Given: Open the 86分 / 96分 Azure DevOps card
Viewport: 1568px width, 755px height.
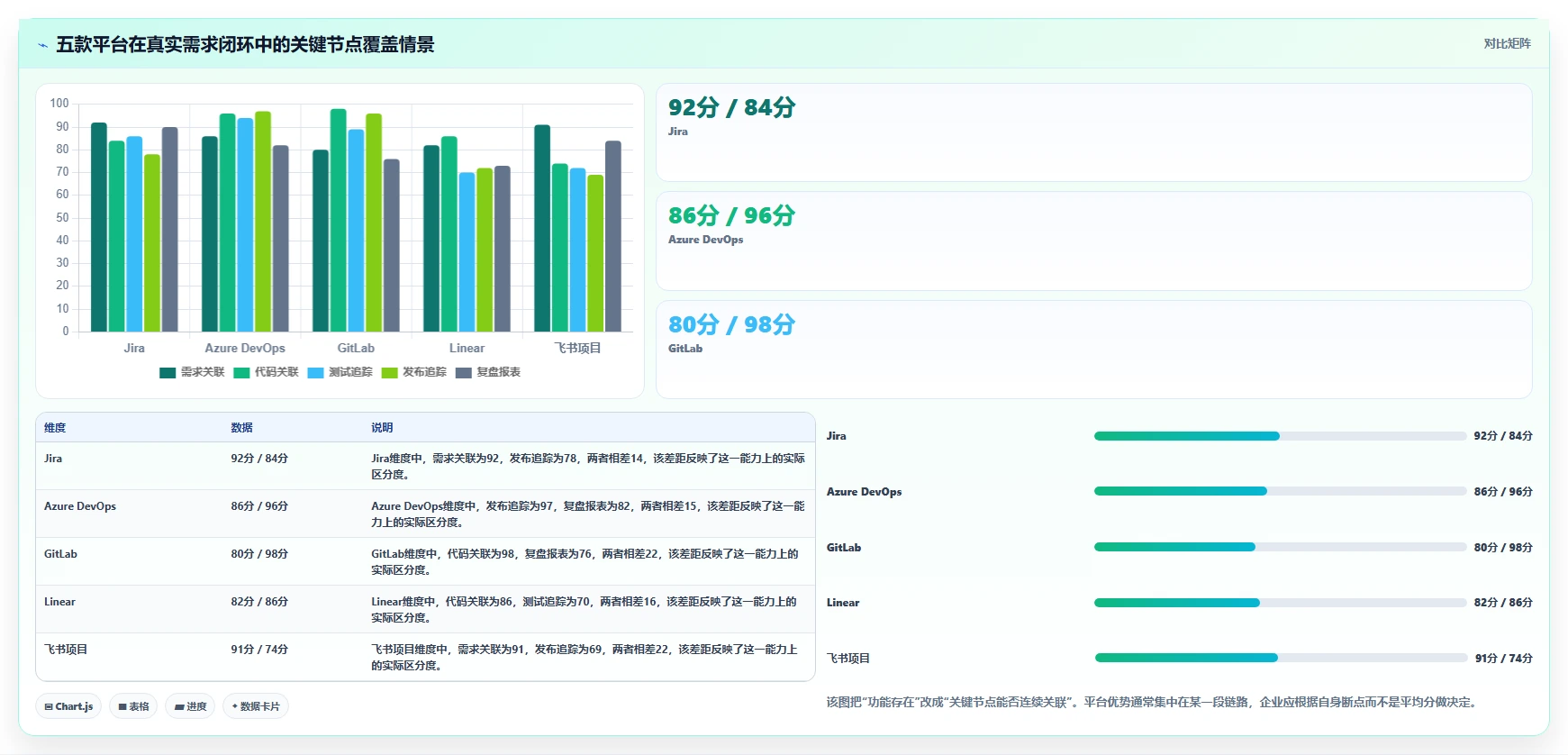Looking at the screenshot, I should click(x=1093, y=241).
